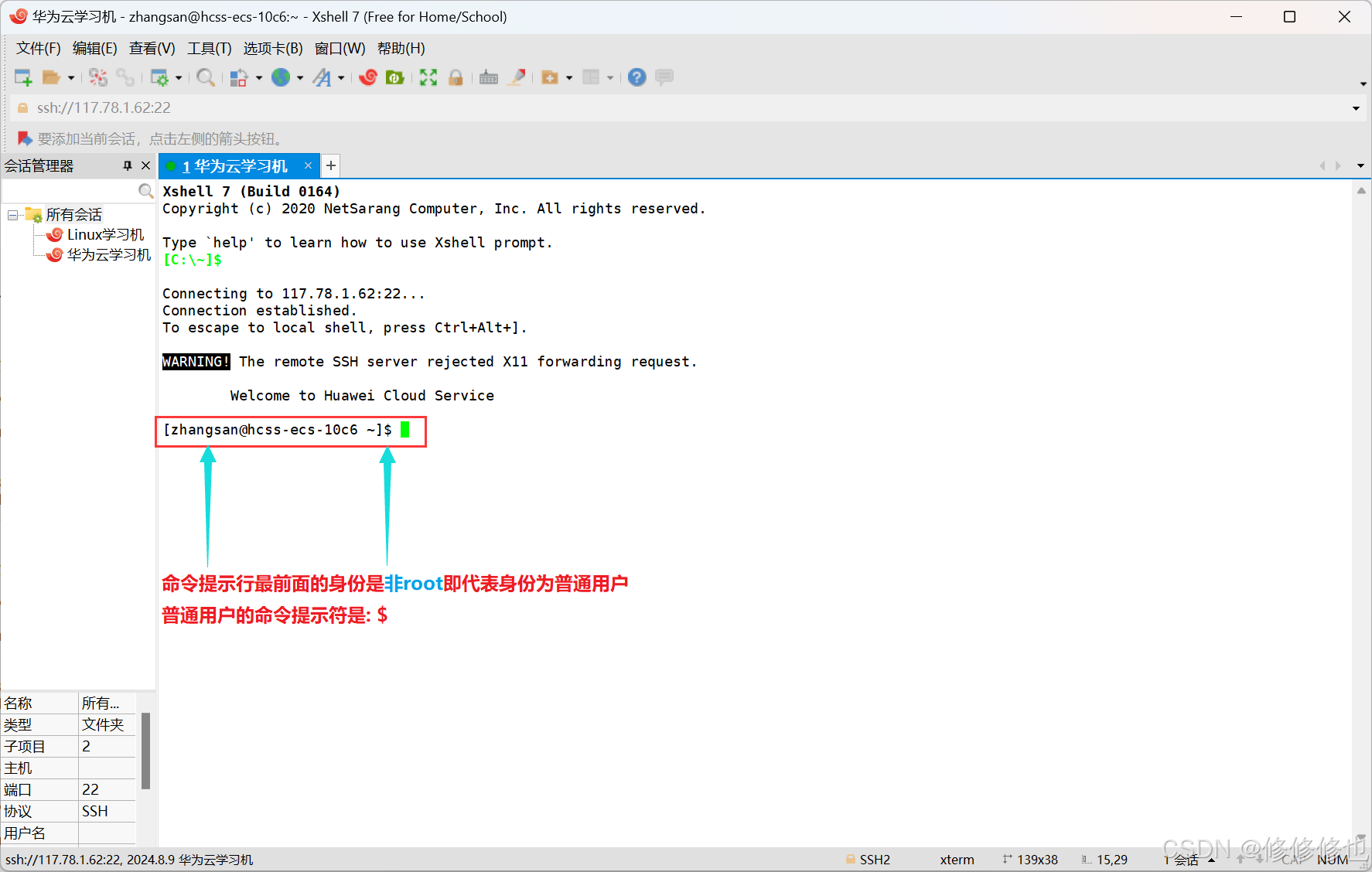Click the 文件夹 value in properties
This screenshot has height=872, width=1372.
(107, 725)
